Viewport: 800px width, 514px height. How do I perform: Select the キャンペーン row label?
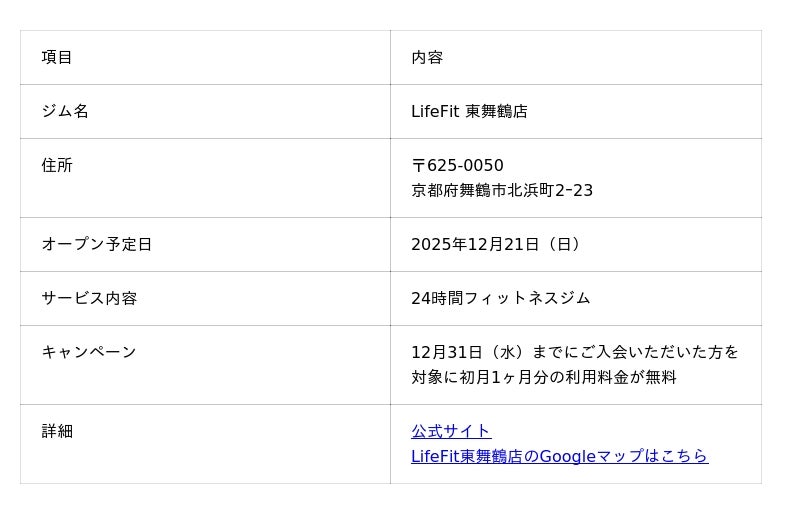click(89, 352)
